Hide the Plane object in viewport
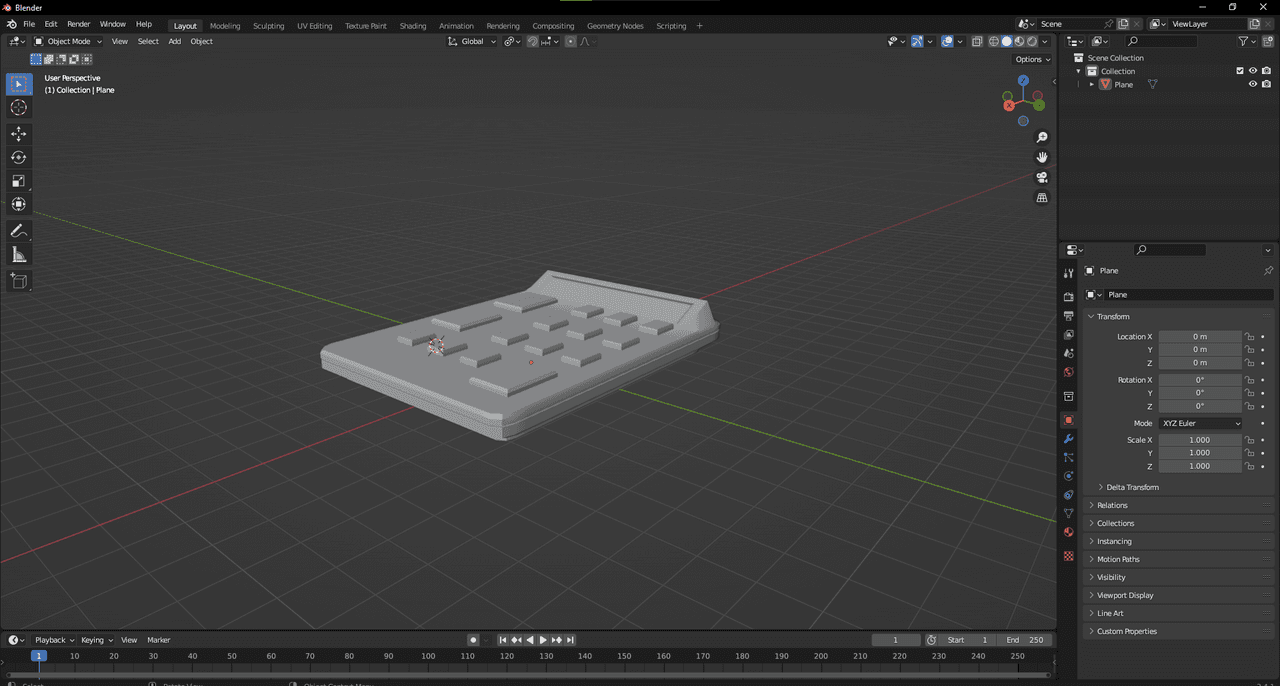This screenshot has width=1280, height=686. pyautogui.click(x=1252, y=85)
